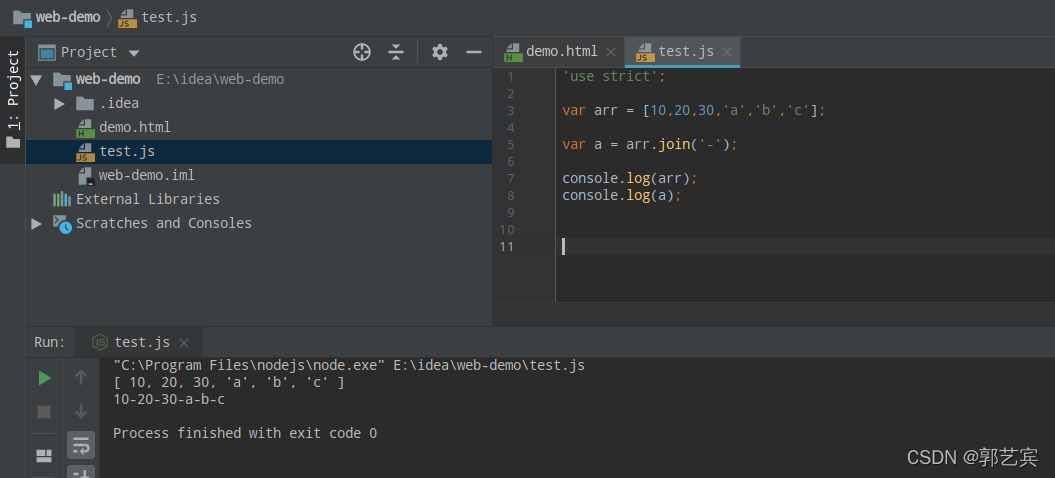Click the node.exe command line in console
1055x478 pixels.
[x=349, y=366]
